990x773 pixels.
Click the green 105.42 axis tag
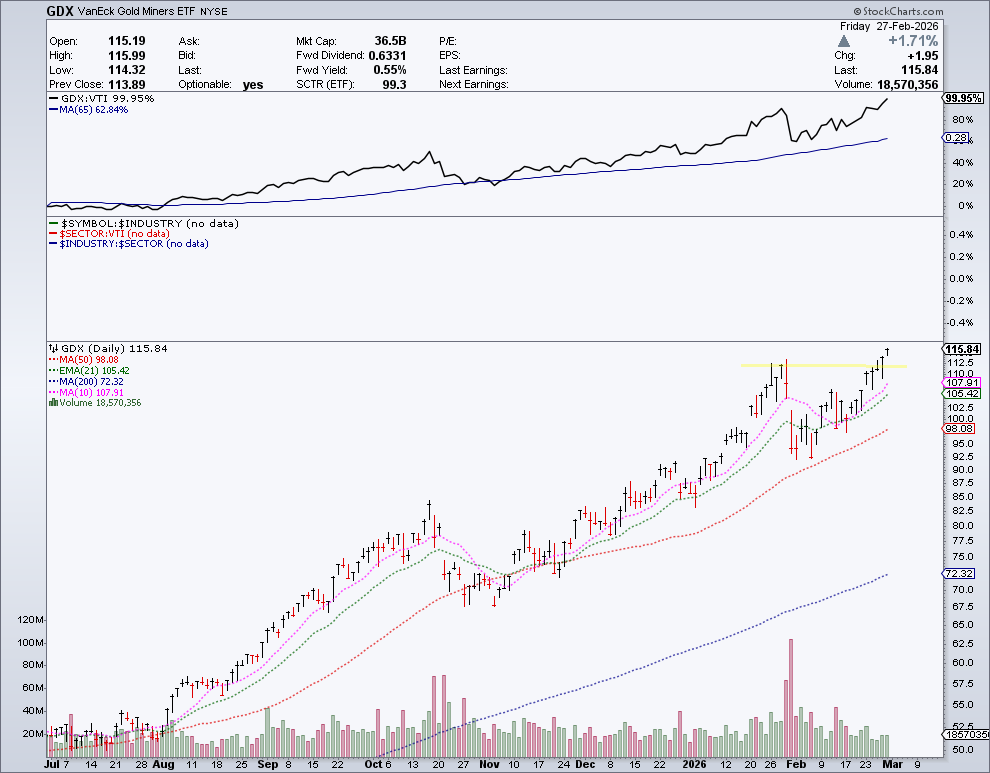[963, 393]
